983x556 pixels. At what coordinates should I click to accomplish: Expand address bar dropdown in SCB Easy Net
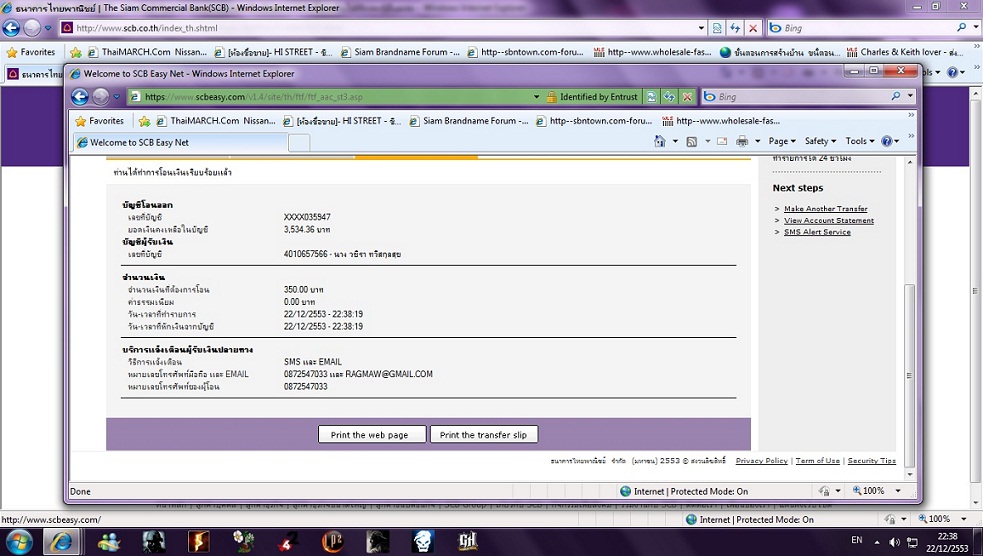click(537, 97)
